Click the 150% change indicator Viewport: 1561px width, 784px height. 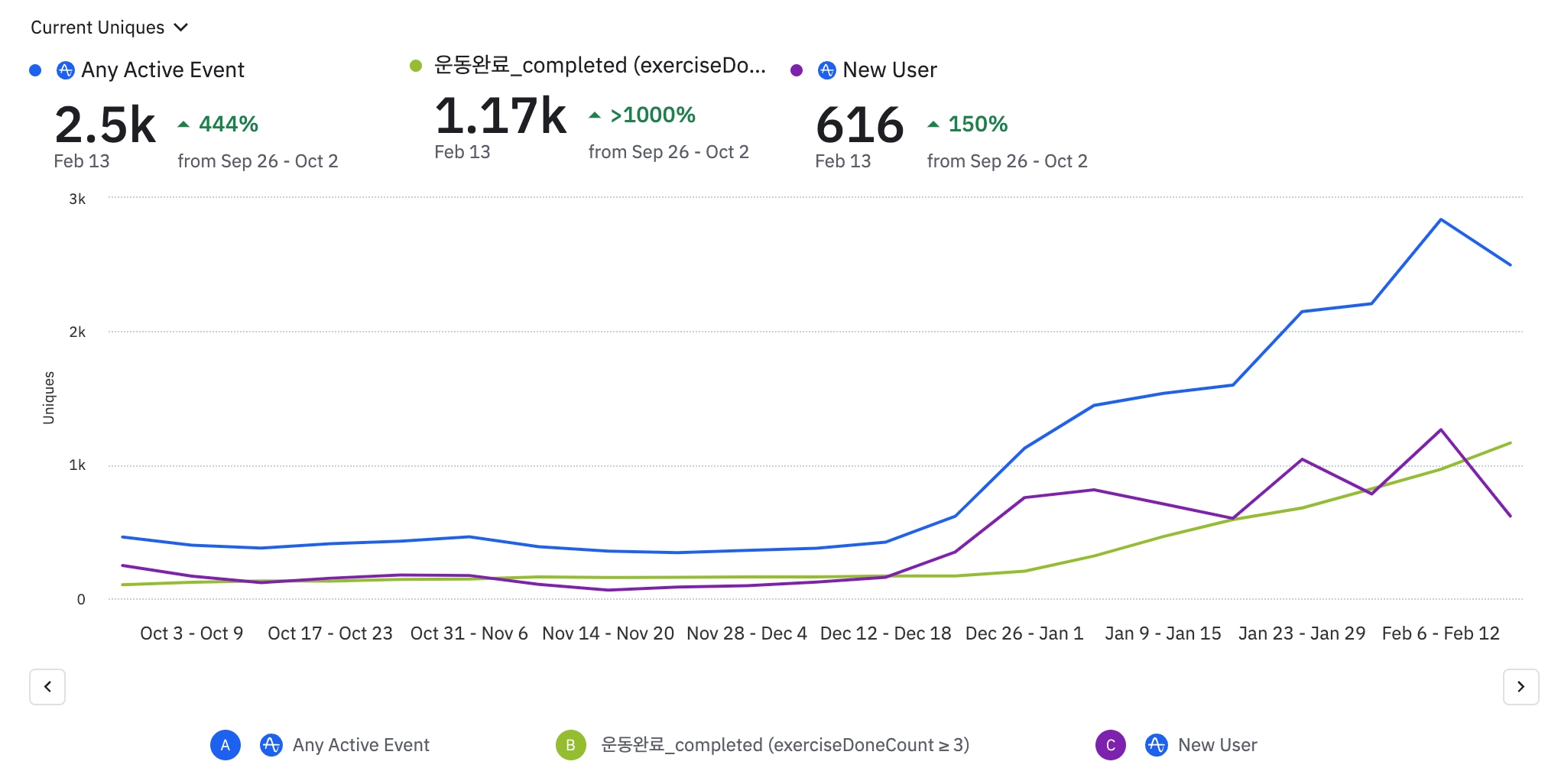click(x=978, y=124)
